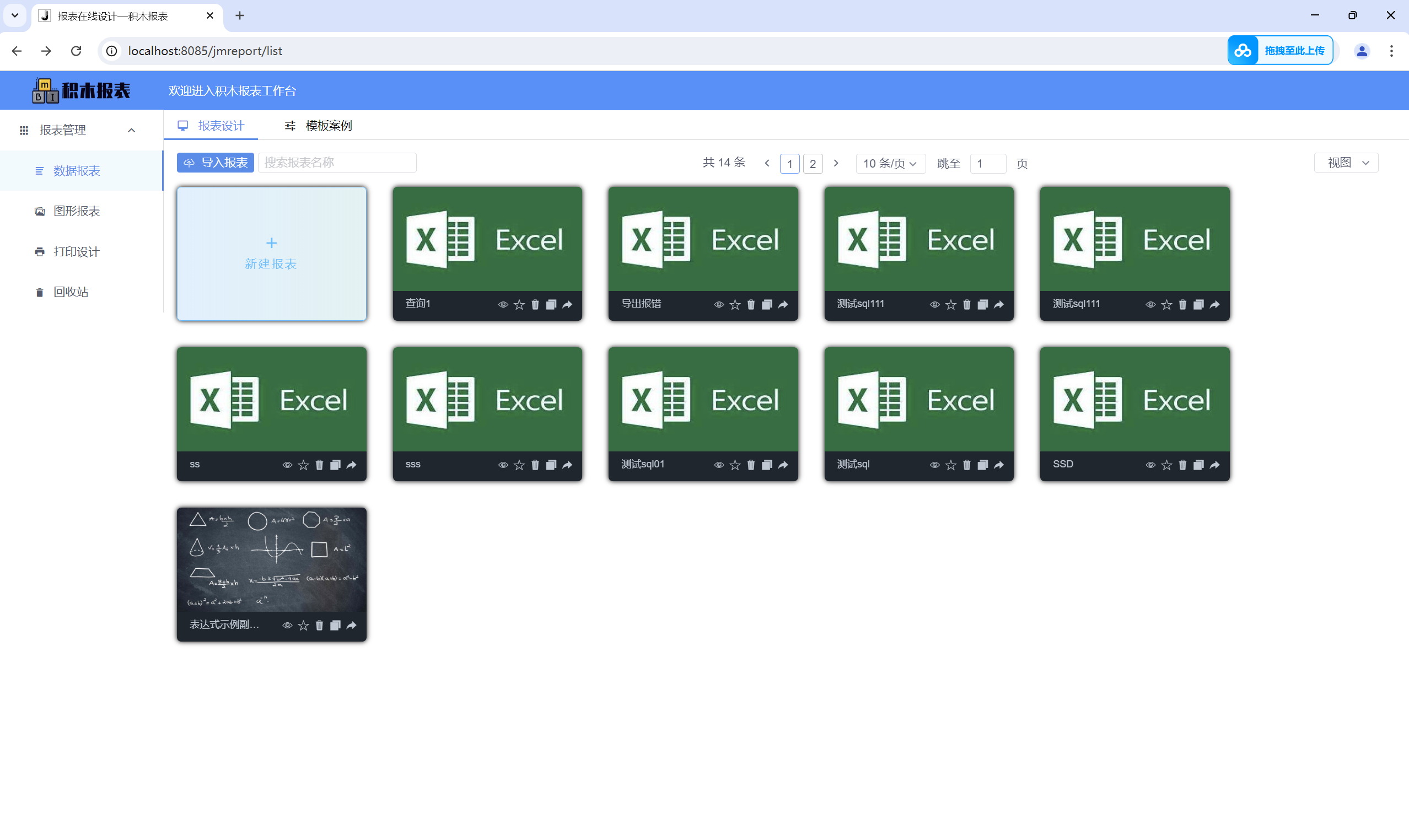The image size is (1409, 840).
Task: Create a report via 新建报表 card
Action: point(272,254)
